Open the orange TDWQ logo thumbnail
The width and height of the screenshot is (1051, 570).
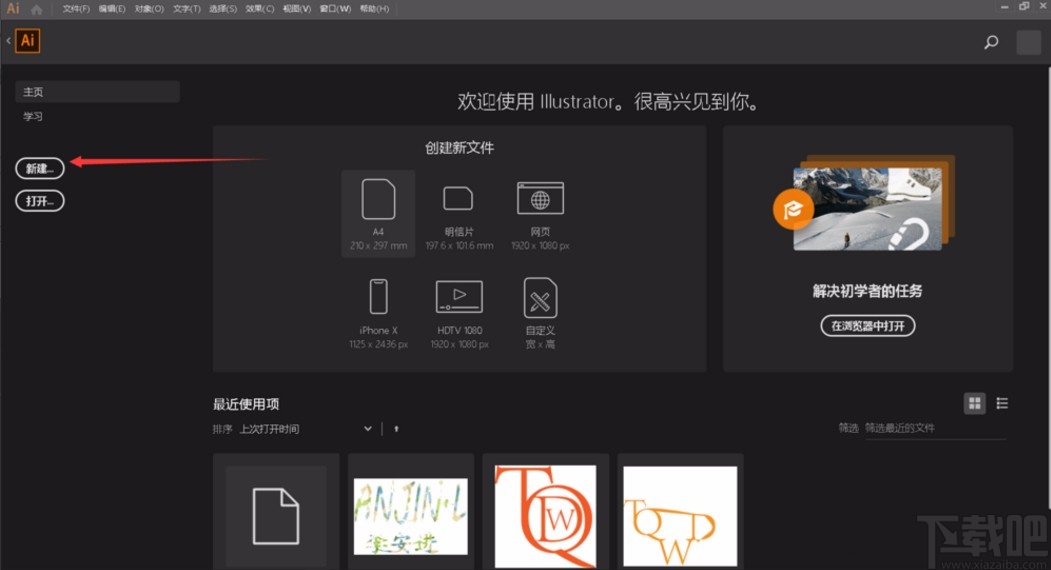[546, 516]
